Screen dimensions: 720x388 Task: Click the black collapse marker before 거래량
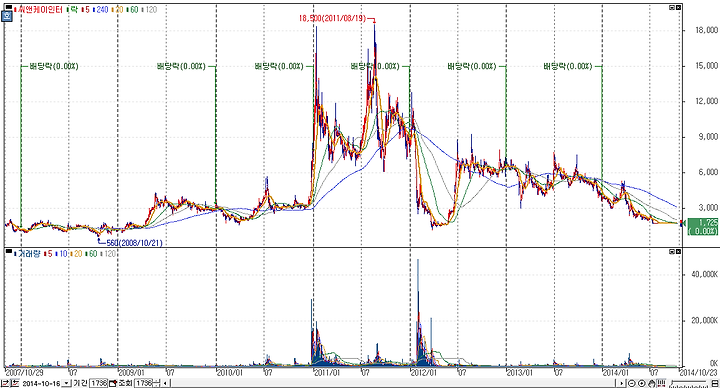point(8,251)
